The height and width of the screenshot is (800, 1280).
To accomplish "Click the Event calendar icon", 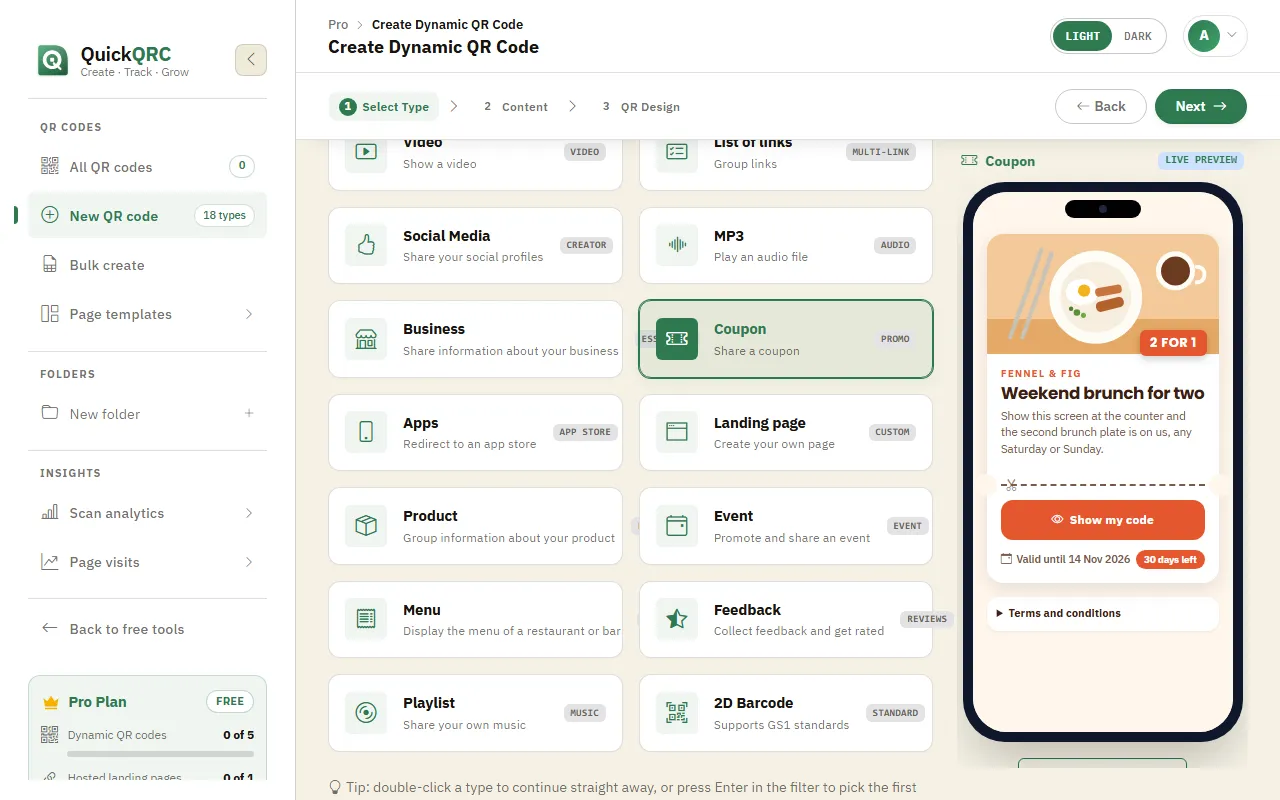I will [677, 526].
